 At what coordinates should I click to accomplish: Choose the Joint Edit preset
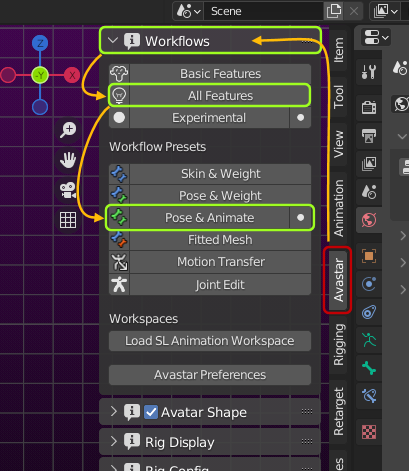point(220,285)
